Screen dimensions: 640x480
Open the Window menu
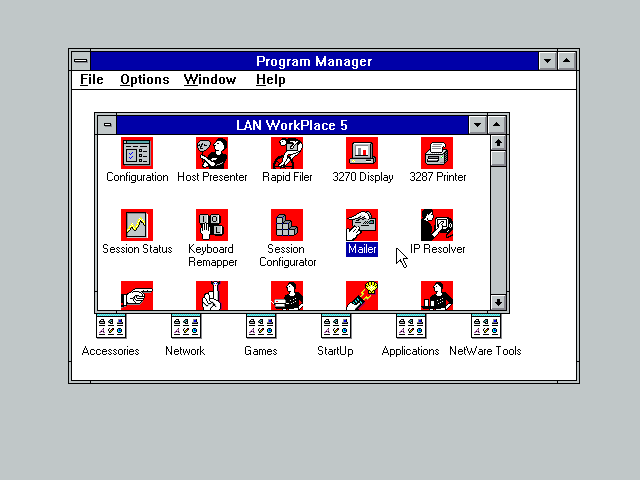tap(210, 80)
